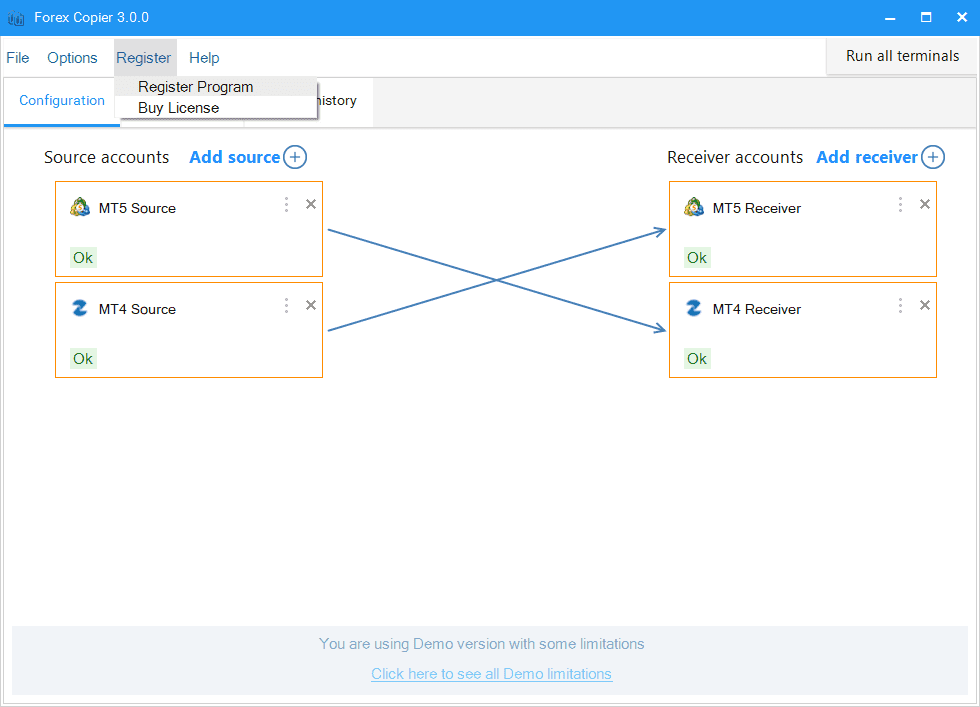Click the Add receiver link text
This screenshot has width=980, height=707.
click(867, 157)
